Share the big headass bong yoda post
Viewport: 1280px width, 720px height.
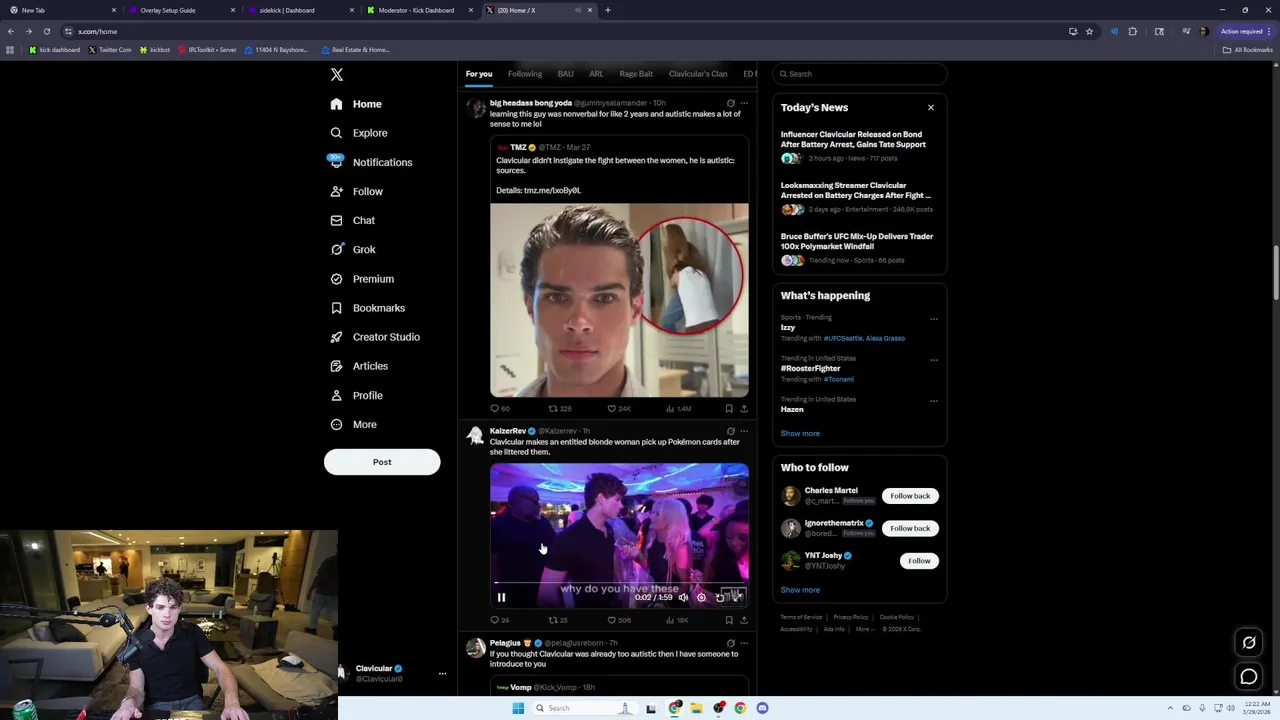coord(743,408)
